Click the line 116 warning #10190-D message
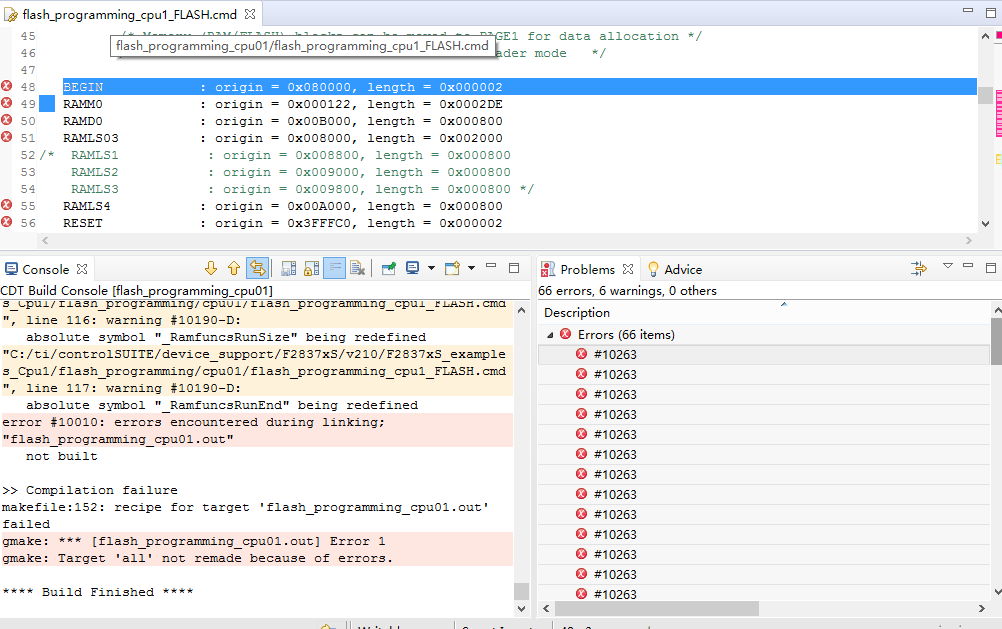1002x629 pixels. [x=121, y=320]
